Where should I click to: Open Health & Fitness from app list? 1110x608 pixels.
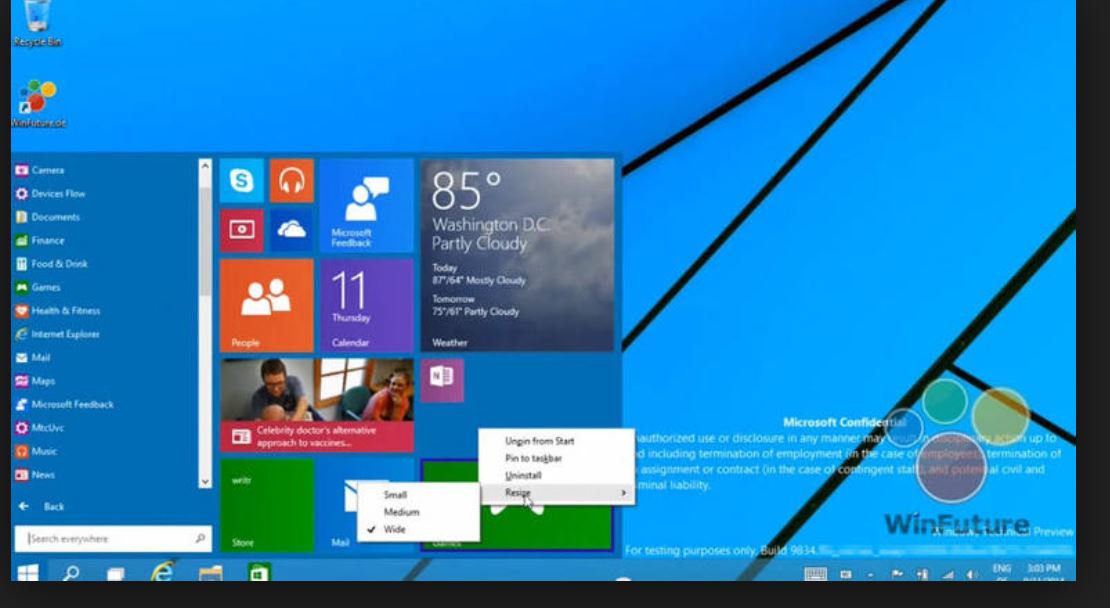[x=65, y=311]
